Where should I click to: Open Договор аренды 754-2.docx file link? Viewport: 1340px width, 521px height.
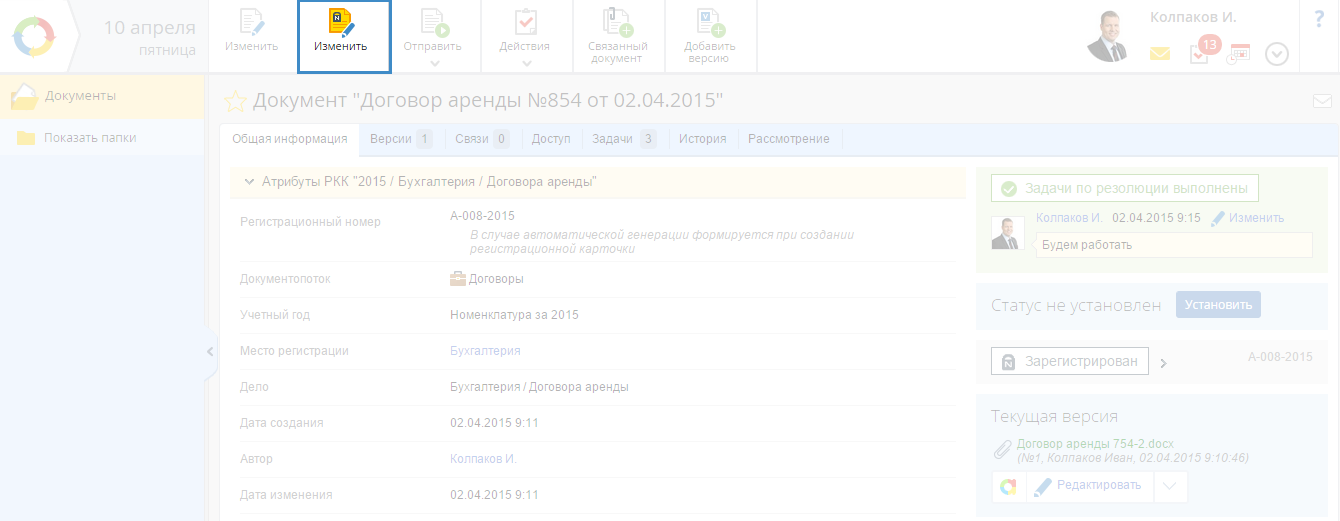tap(1095, 443)
